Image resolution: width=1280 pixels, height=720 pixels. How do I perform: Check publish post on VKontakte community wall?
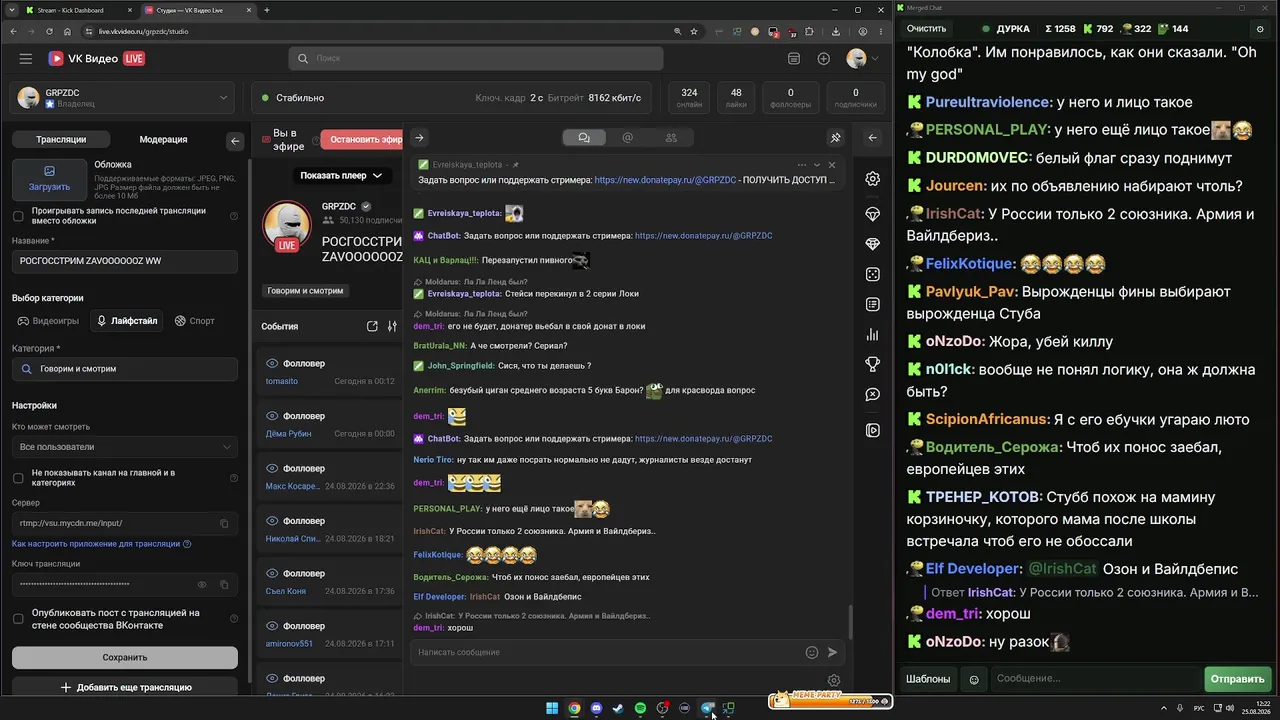click(x=18, y=619)
